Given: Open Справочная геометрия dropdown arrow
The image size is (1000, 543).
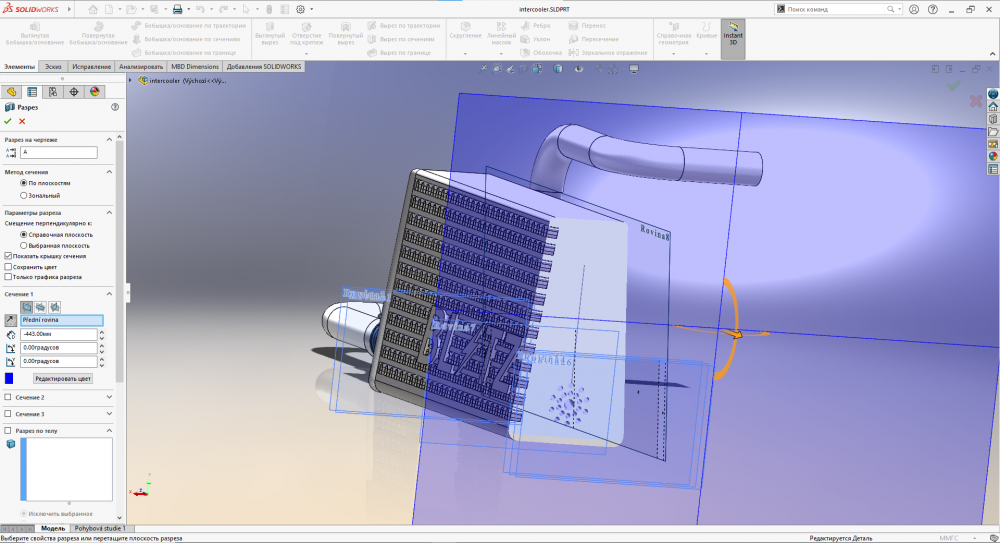Looking at the screenshot, I should pyautogui.click(x=673, y=52).
